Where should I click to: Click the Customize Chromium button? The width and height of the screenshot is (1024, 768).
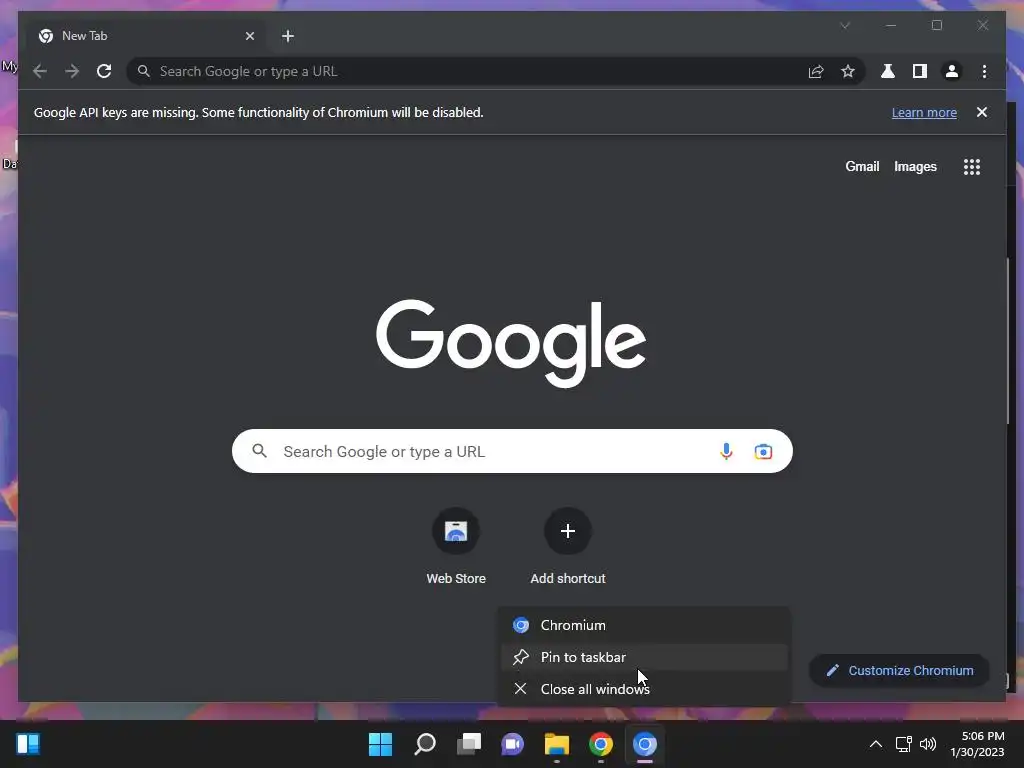[x=899, y=671]
